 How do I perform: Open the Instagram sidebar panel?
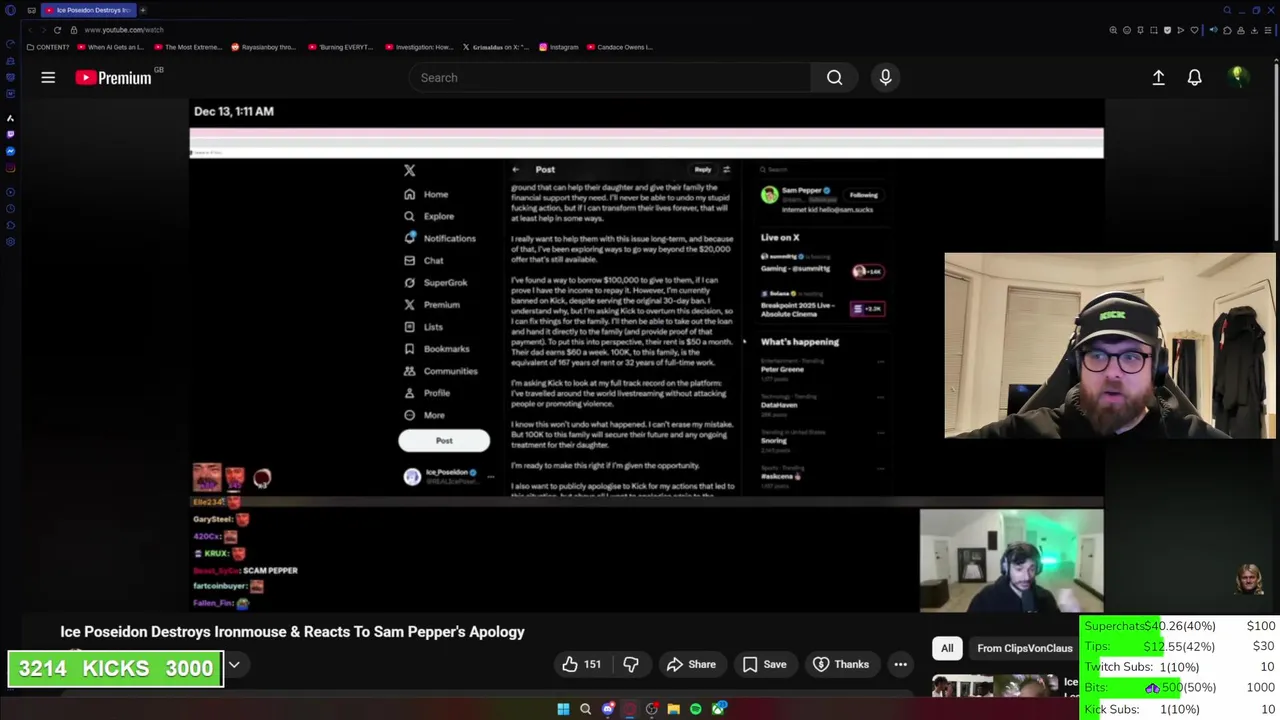pyautogui.click(x=10, y=167)
